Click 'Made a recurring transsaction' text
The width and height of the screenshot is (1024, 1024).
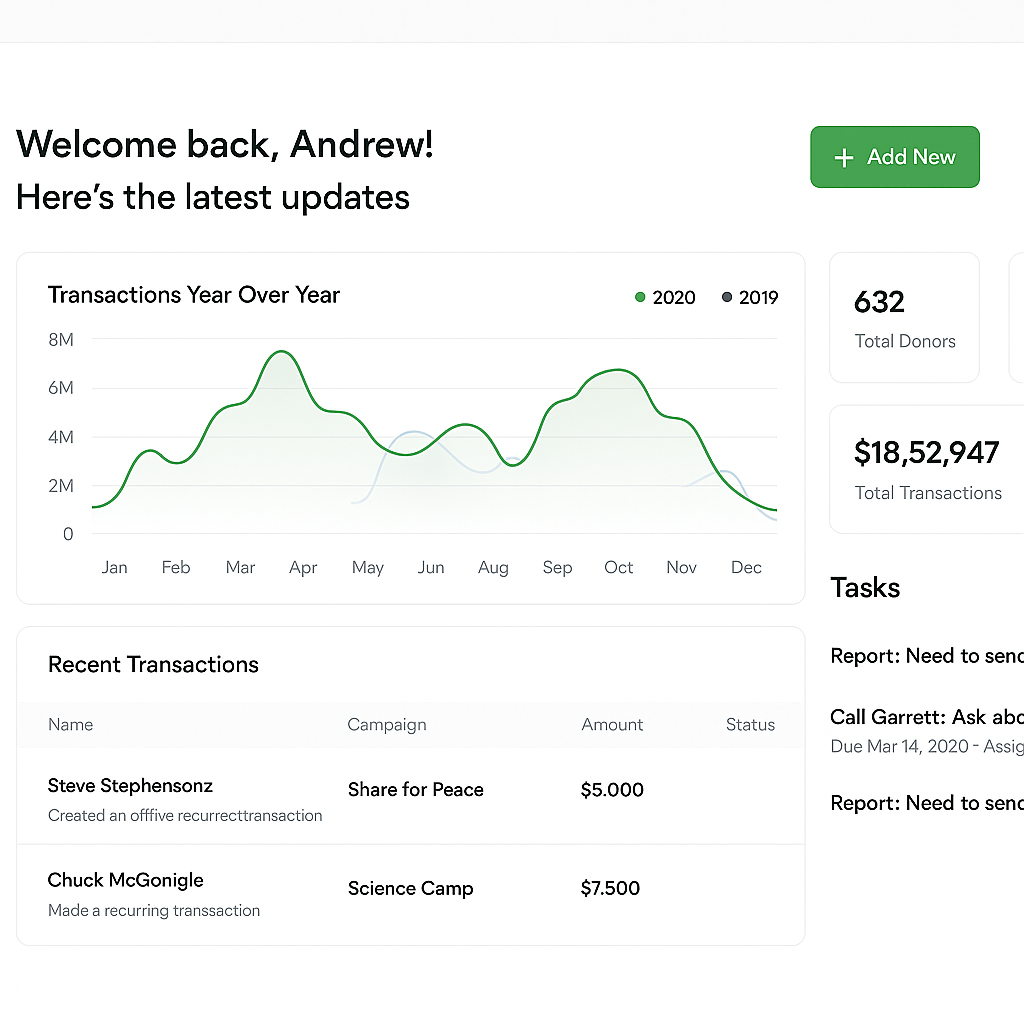153,910
